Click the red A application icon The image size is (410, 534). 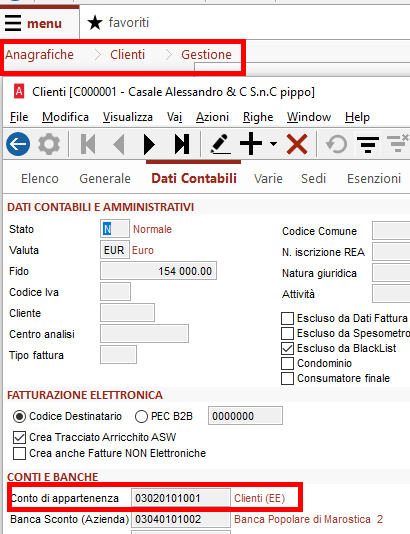(19, 91)
